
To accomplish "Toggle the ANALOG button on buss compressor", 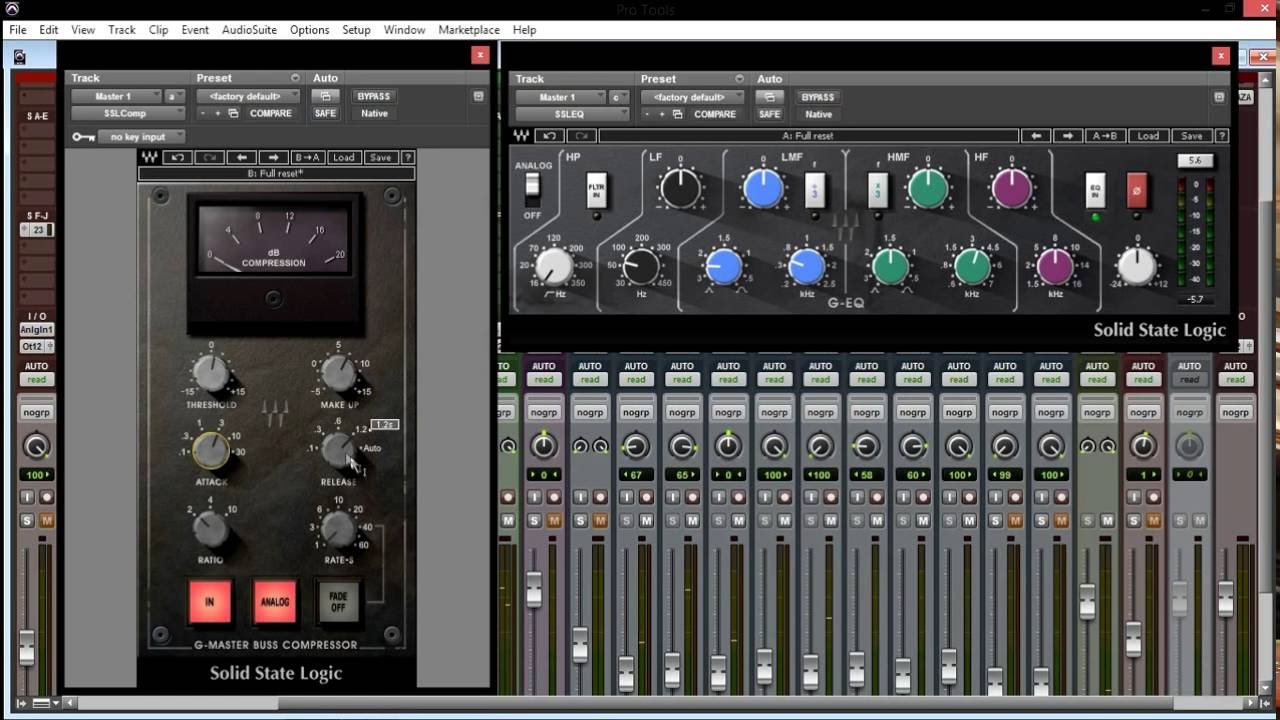I will pyautogui.click(x=275, y=602).
